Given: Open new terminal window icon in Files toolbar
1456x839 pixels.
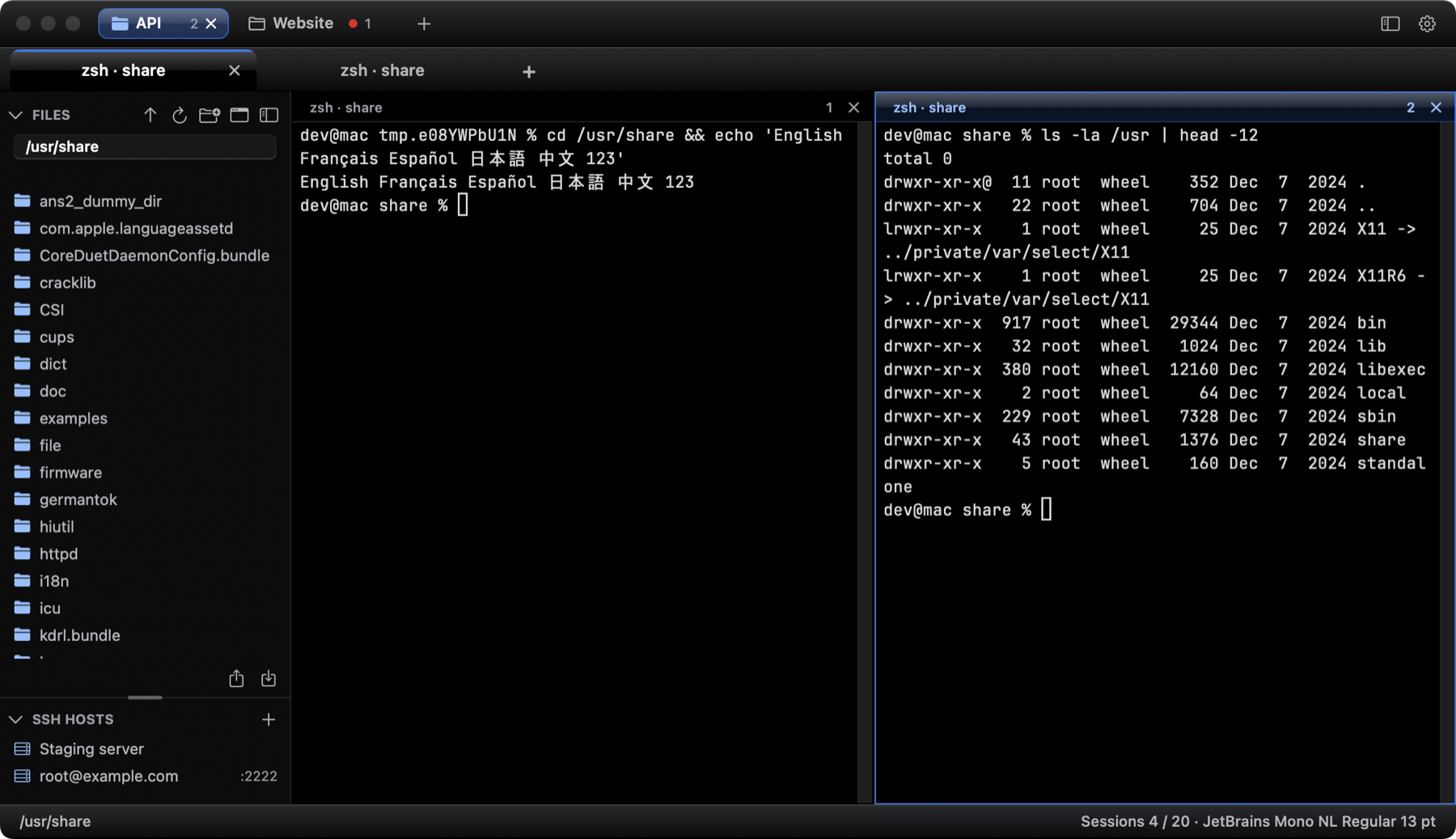Looking at the screenshot, I should coord(239,115).
